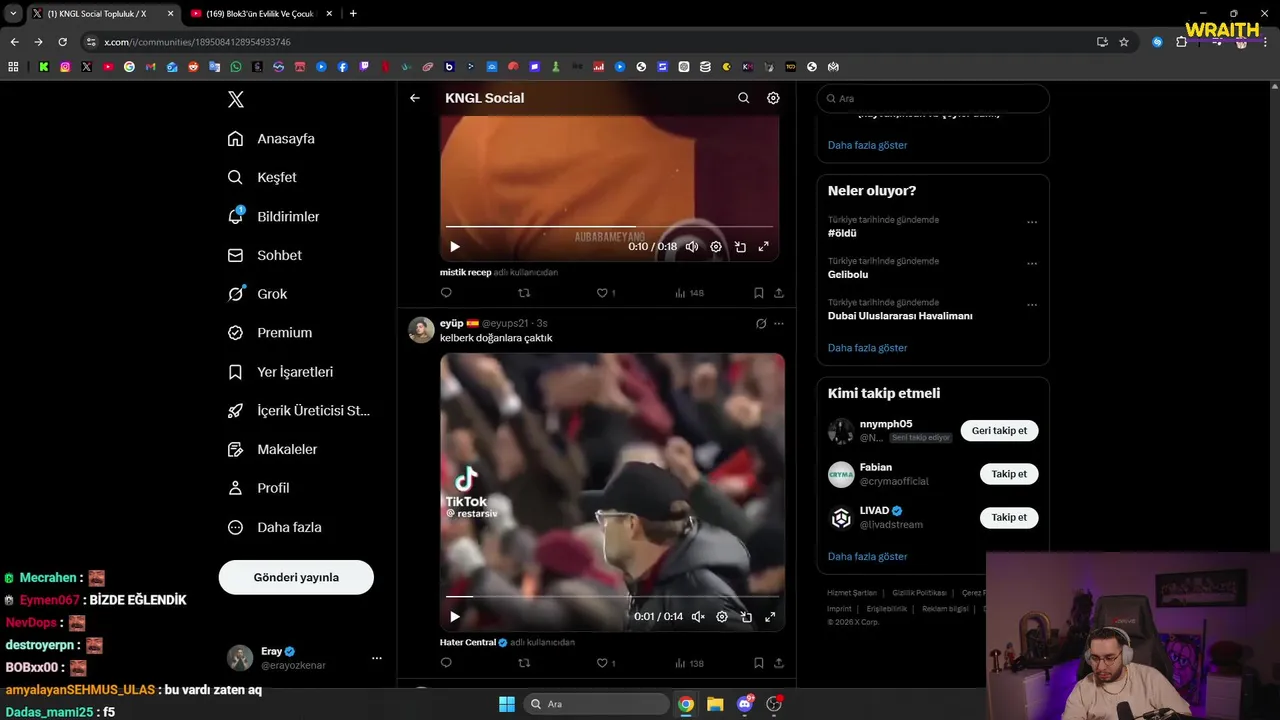1280x720 pixels.
Task: Open options for the Gelibolu trend
Action: pos(1032,263)
